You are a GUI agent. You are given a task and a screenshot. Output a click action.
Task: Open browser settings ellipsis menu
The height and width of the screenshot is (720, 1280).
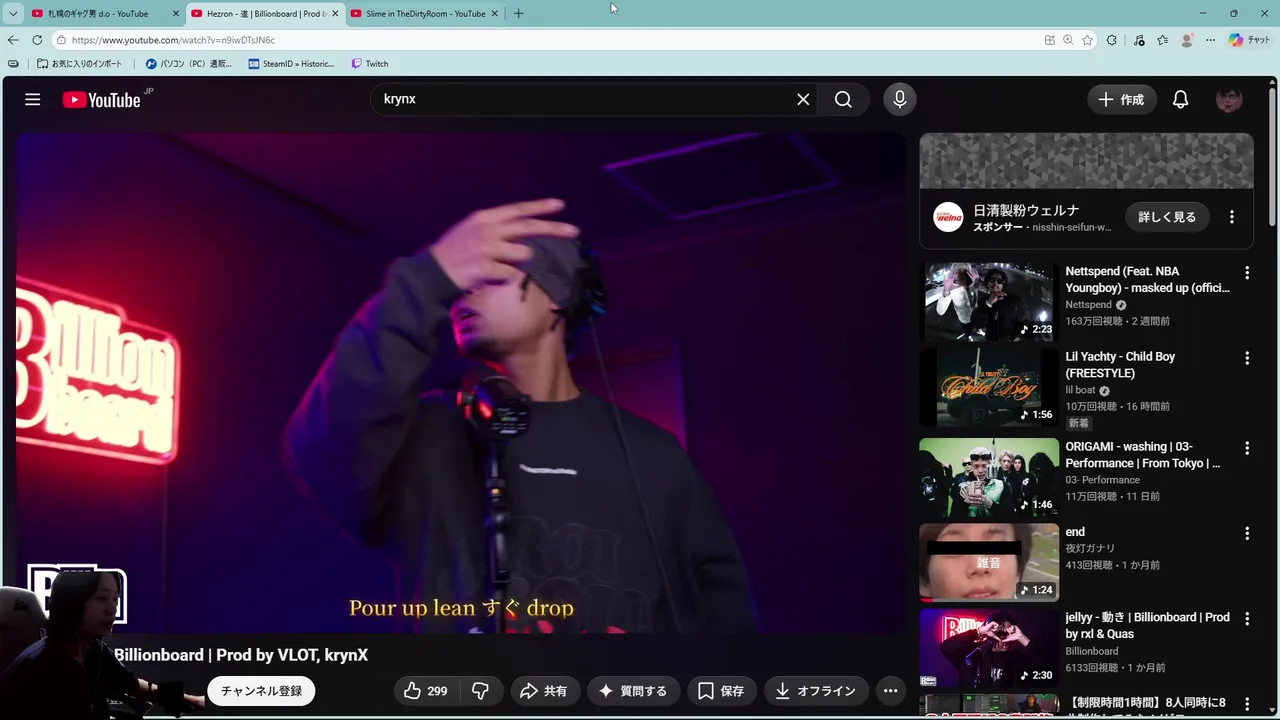[1210, 40]
